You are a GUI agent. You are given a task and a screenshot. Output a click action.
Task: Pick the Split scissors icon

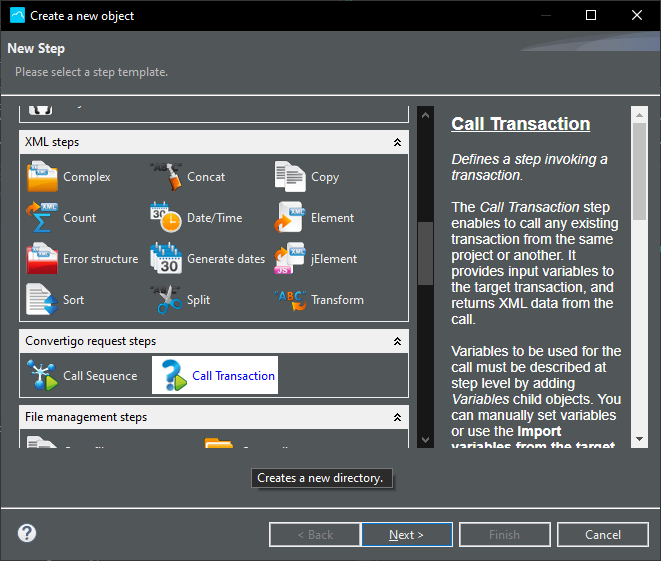click(166, 299)
